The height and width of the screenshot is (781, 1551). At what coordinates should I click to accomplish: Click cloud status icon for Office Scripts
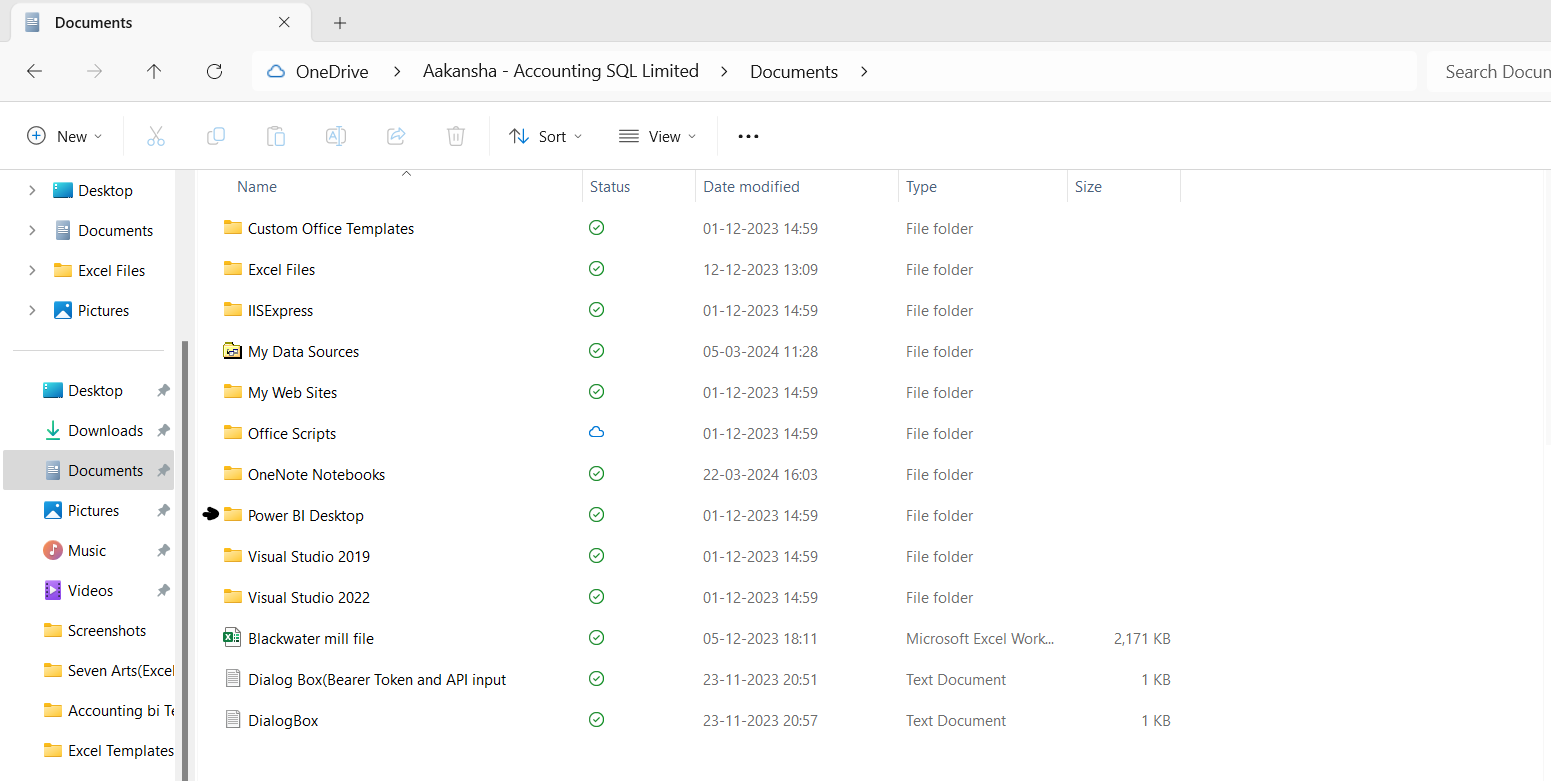point(597,433)
